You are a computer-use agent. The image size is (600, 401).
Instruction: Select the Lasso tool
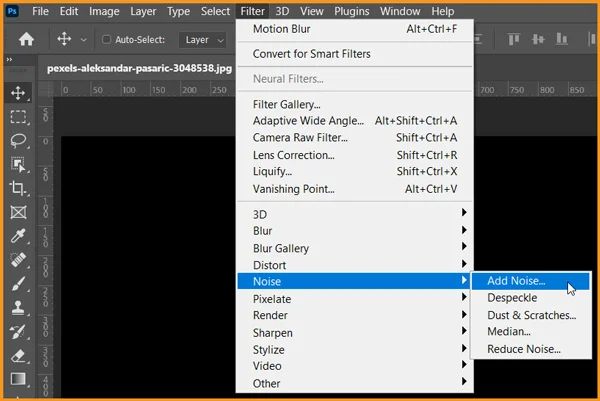tap(18, 140)
